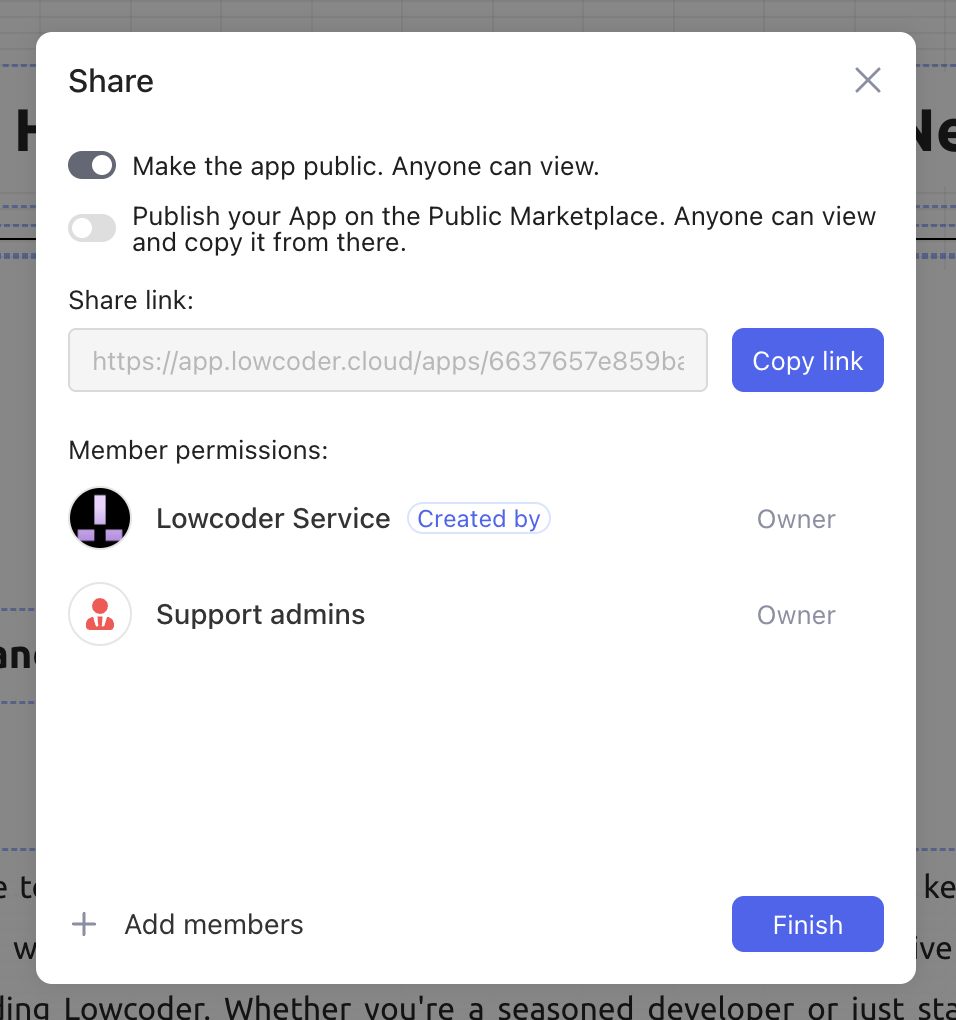This screenshot has height=1020, width=956.
Task: Click the Support admins group icon
Action: 100,614
